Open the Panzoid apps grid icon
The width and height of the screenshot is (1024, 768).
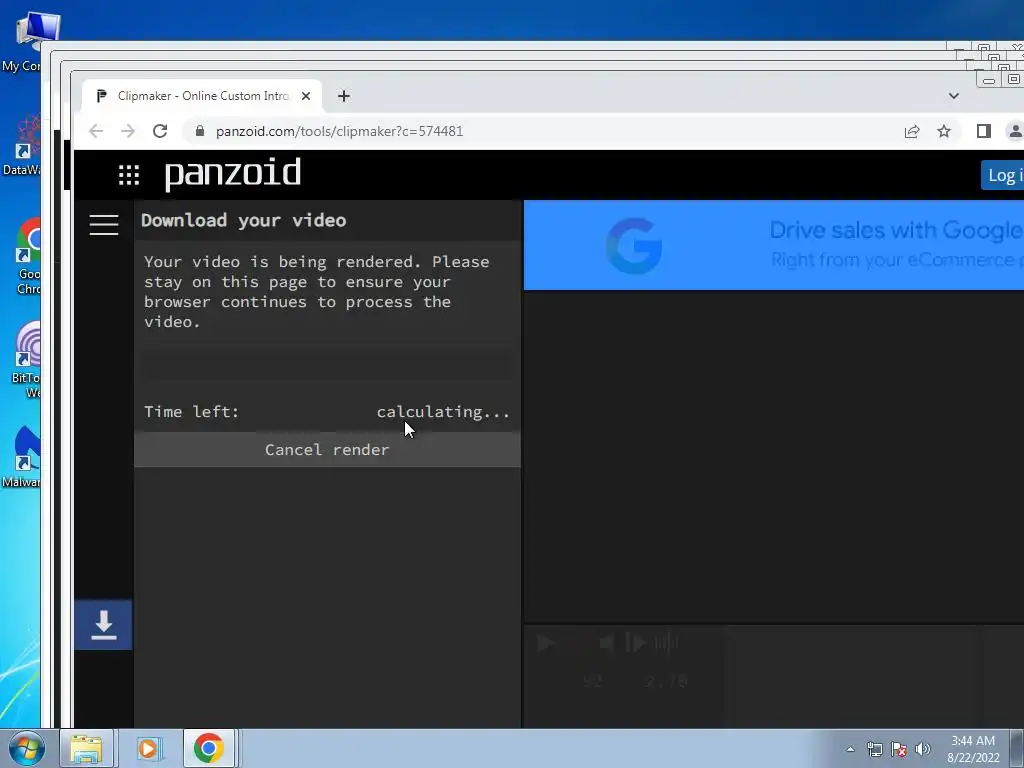[x=129, y=174]
